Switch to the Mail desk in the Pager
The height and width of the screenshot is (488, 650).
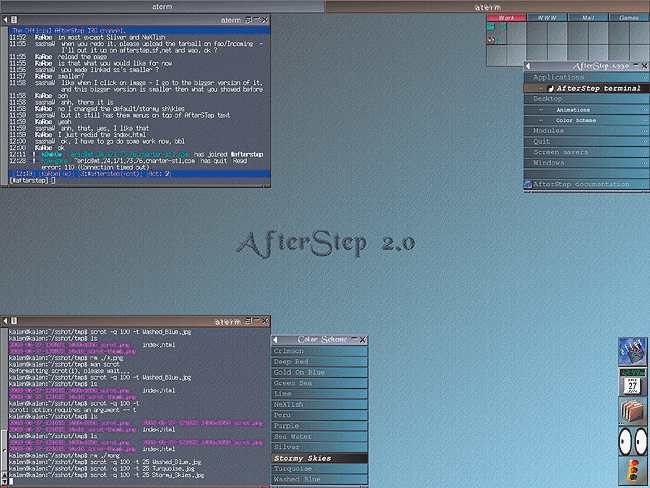click(x=588, y=17)
